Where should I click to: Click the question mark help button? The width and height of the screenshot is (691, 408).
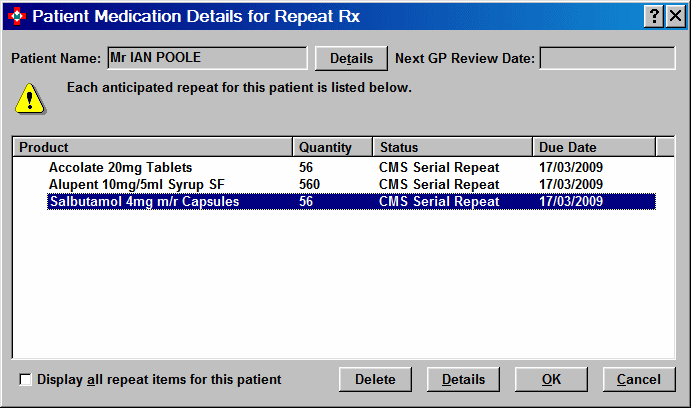point(653,16)
